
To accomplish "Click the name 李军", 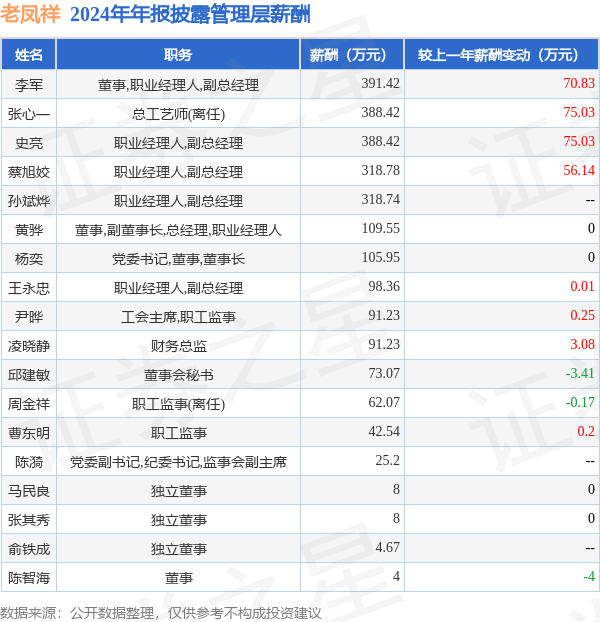I will click(29, 85).
